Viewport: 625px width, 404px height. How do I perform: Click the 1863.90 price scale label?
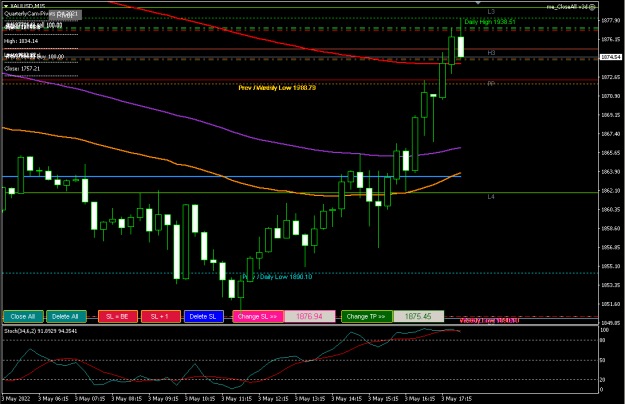[x=611, y=172]
